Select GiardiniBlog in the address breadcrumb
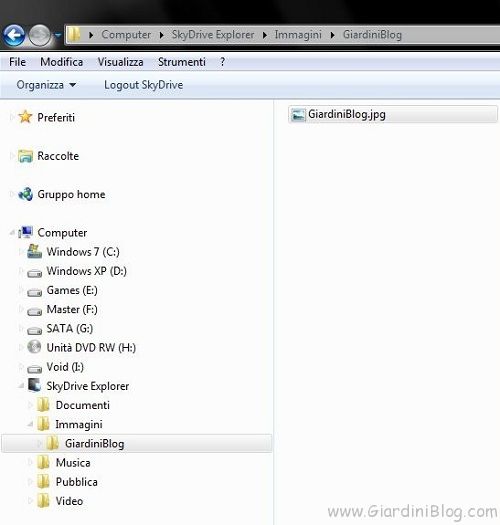The image size is (500, 525). (x=372, y=34)
